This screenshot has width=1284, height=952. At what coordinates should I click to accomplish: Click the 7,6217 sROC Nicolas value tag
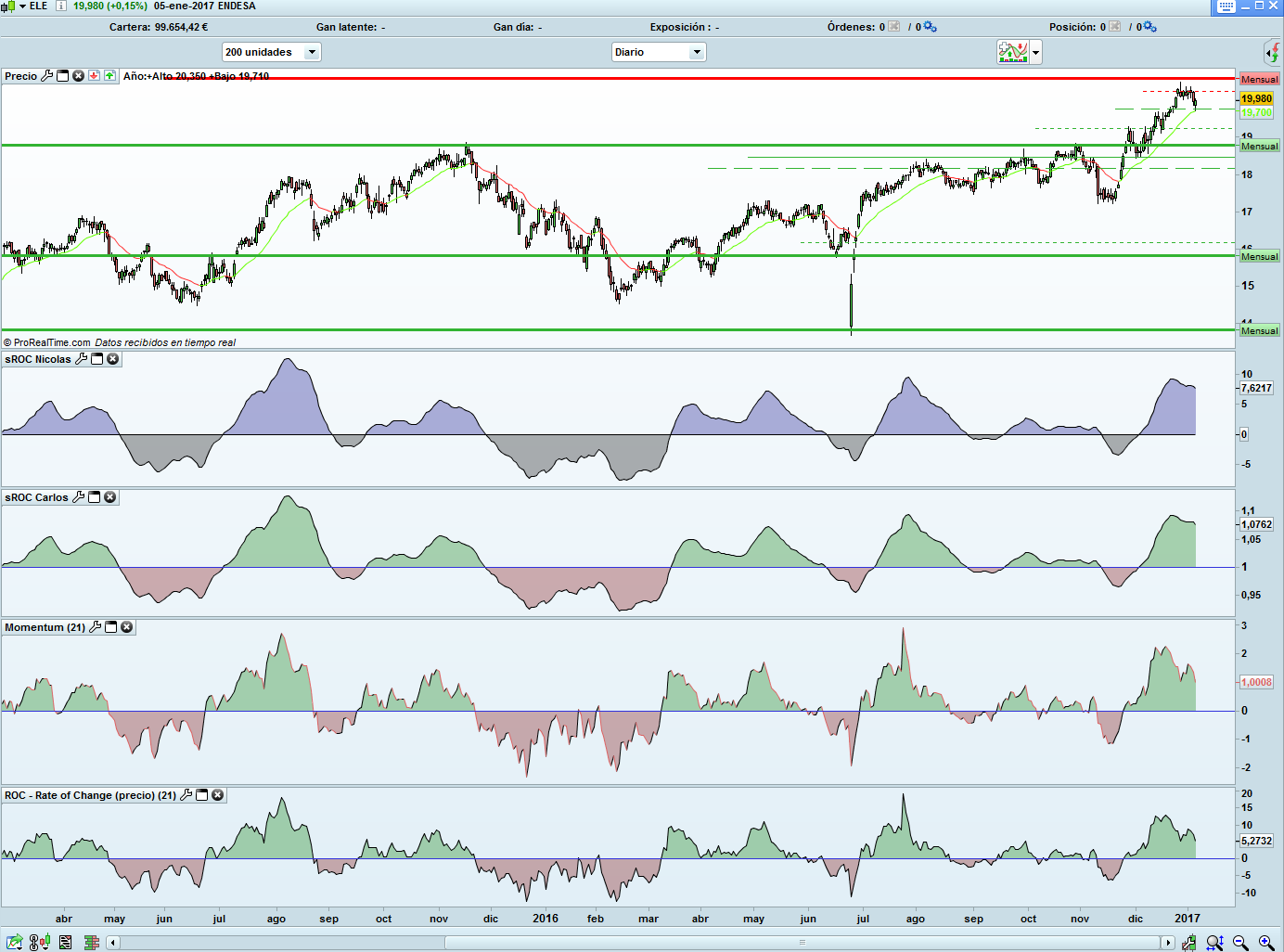[1256, 388]
